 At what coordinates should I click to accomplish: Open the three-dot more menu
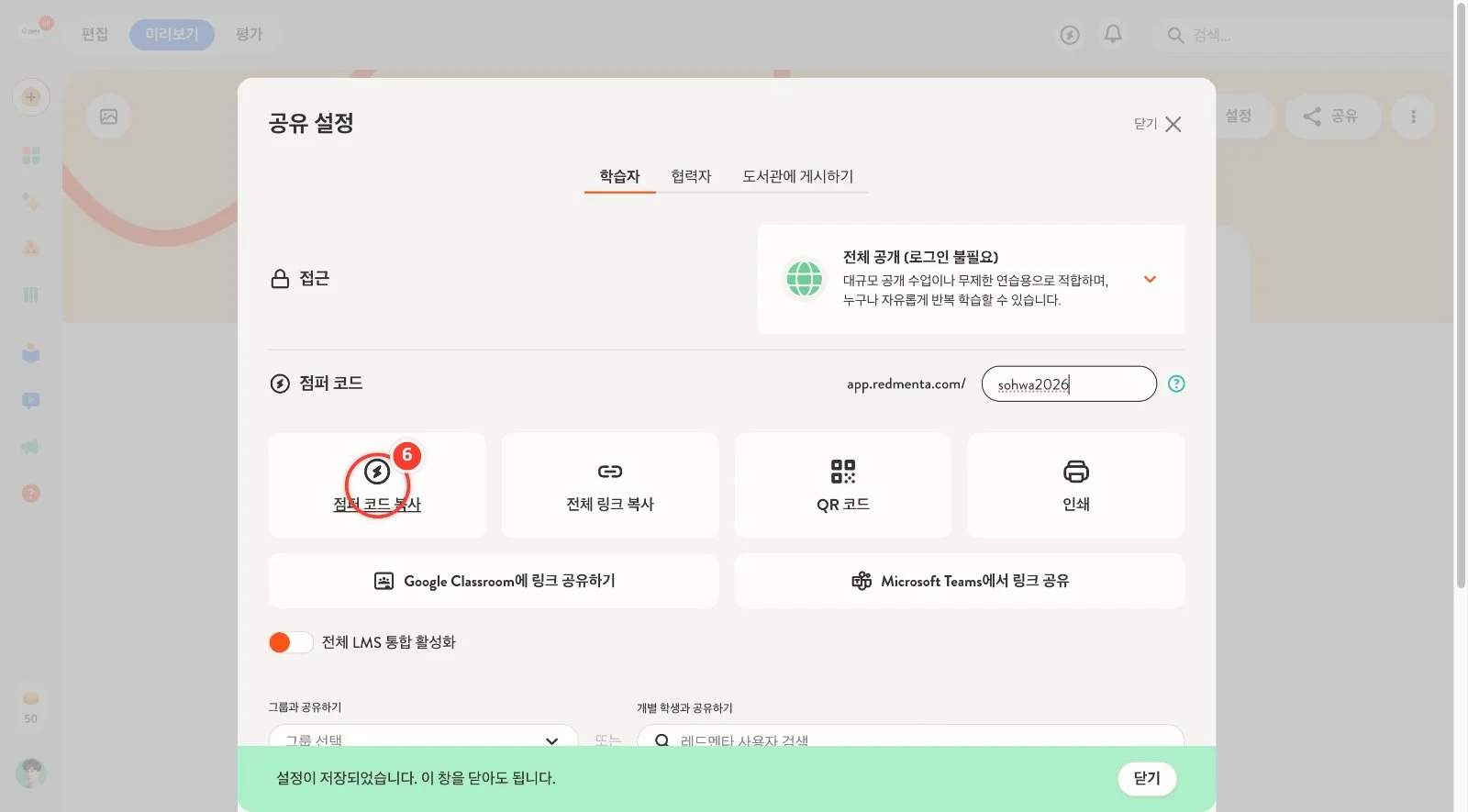pyautogui.click(x=1413, y=117)
